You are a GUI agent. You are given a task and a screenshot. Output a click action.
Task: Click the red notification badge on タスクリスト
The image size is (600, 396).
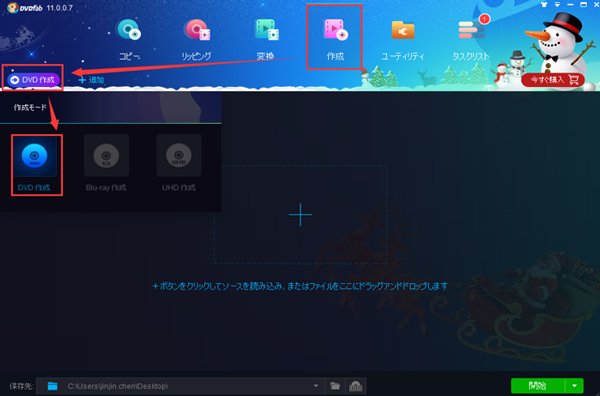tap(484, 18)
